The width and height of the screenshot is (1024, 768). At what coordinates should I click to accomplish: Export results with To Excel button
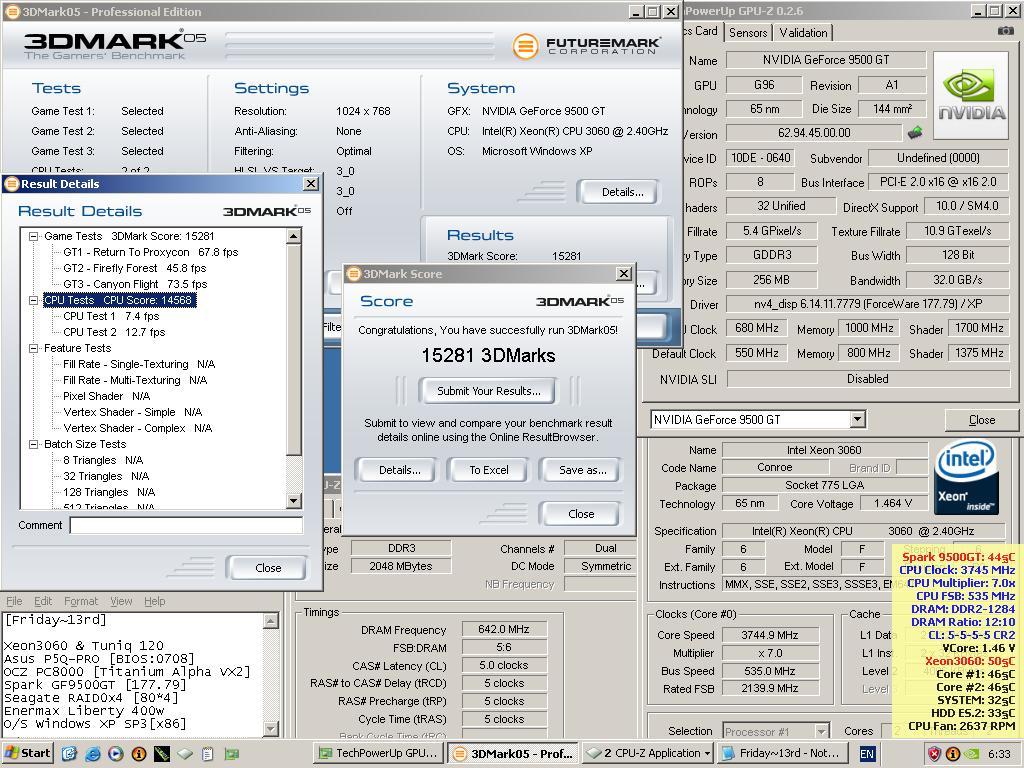coord(488,470)
